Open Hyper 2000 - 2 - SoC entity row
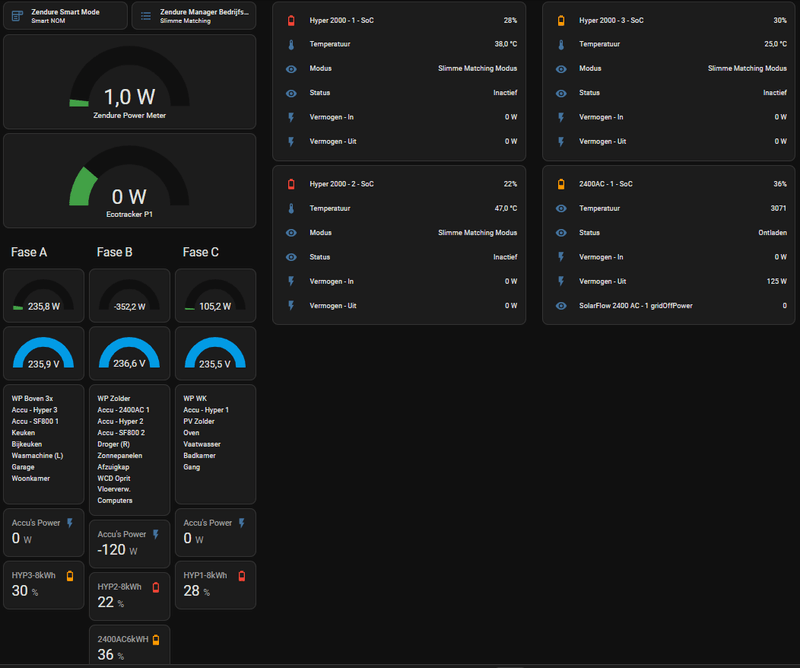 (x=399, y=184)
